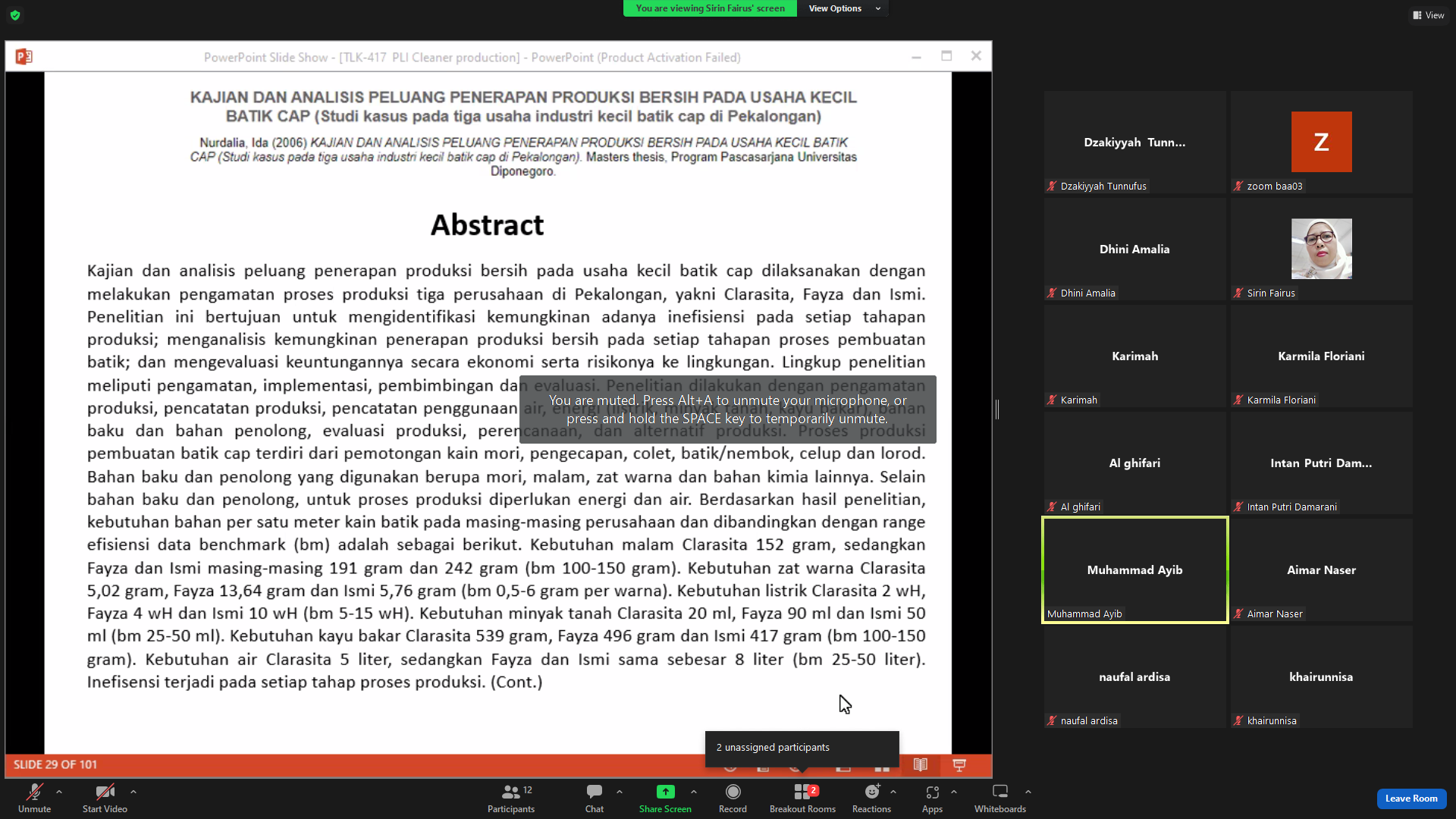1456x819 pixels.
Task: Open the Participants panel
Action: coord(511,798)
